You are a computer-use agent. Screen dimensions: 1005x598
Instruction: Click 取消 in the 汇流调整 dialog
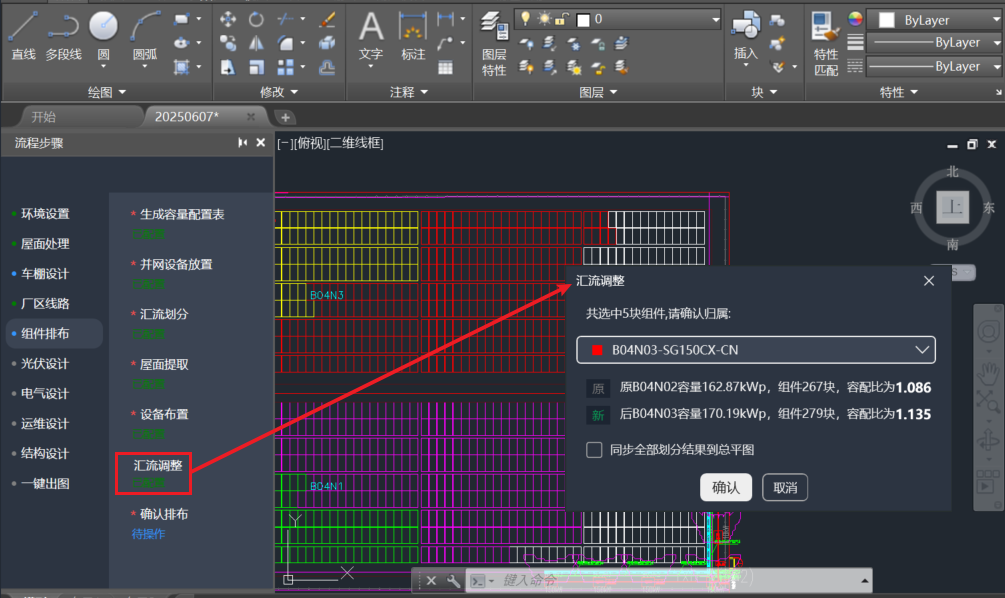pyautogui.click(x=785, y=488)
